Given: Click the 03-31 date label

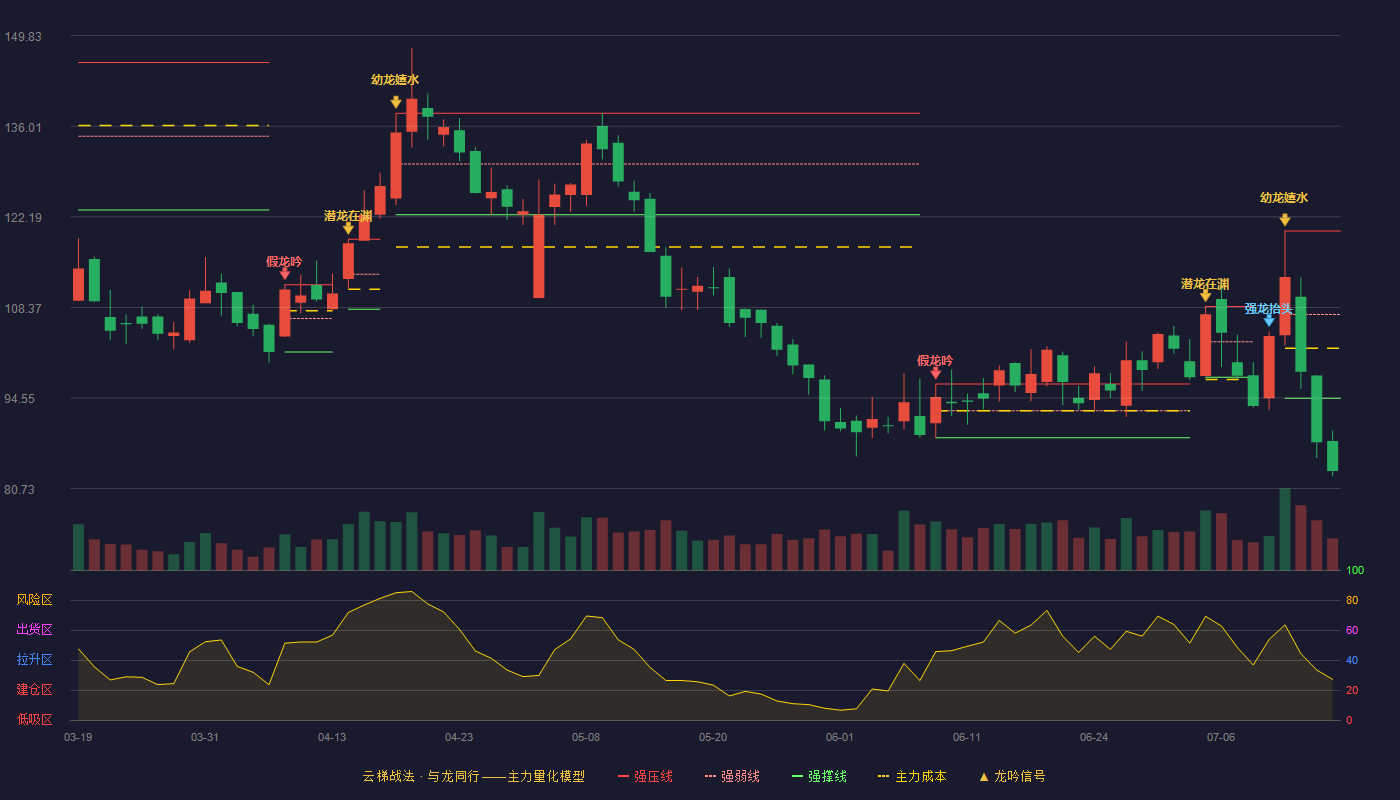Looking at the screenshot, I should pyautogui.click(x=205, y=738).
